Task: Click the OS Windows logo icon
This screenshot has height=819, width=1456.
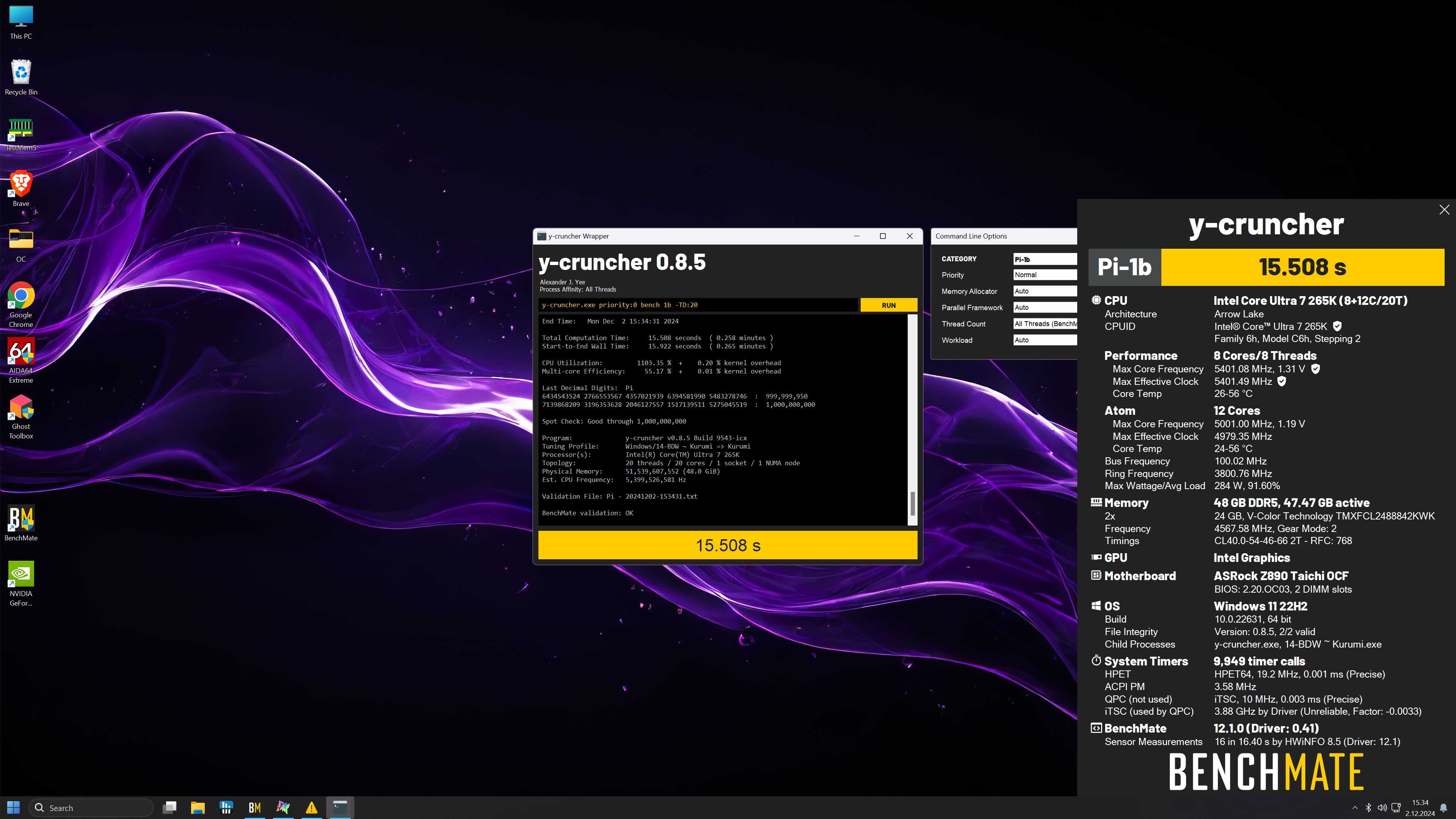Action: 1096,606
